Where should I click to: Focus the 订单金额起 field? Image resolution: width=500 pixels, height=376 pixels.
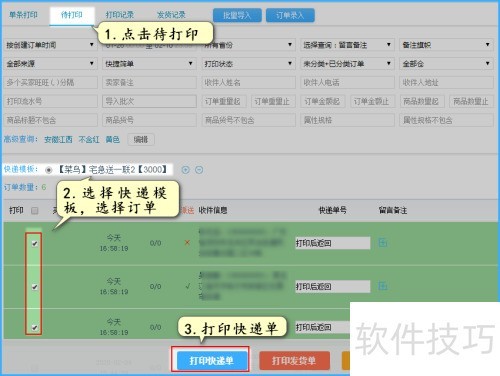pos(323,101)
